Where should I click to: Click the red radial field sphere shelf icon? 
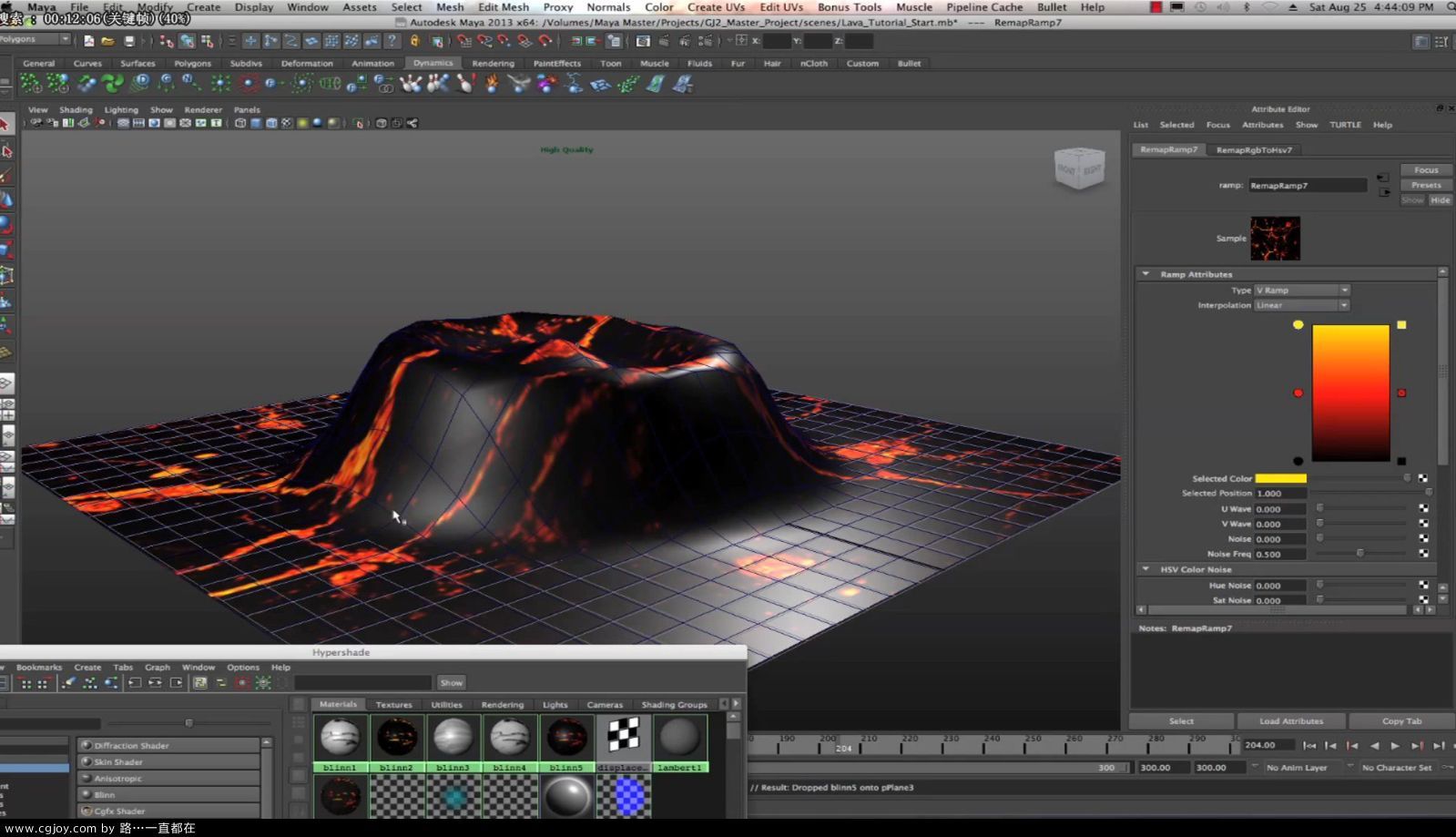tap(248, 84)
